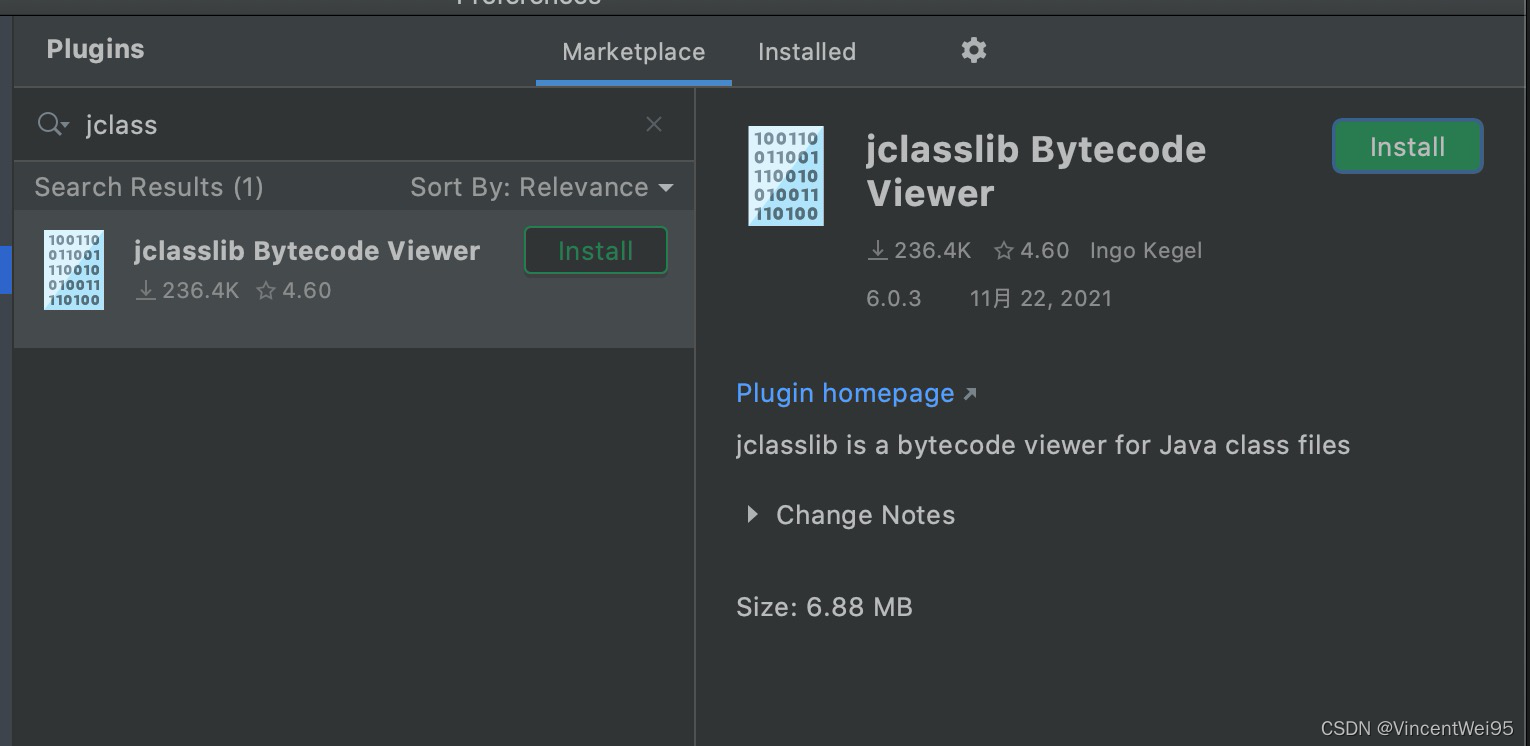Click the 4.60 rating in result row
Viewport: 1530px width, 746px height.
(x=294, y=291)
